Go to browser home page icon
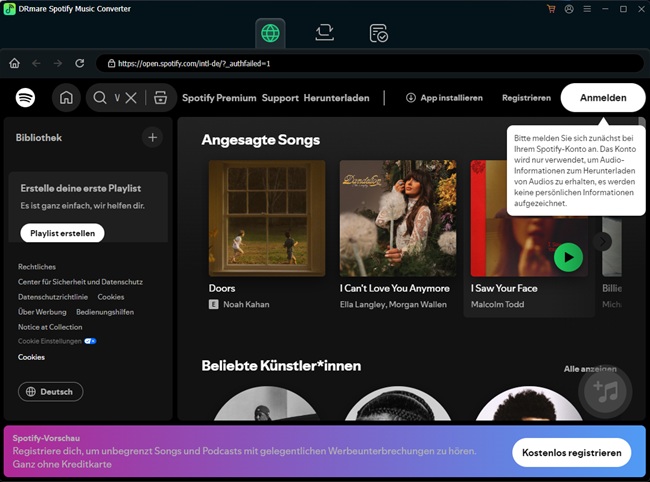Viewport: 650px width, 482px height. point(15,63)
